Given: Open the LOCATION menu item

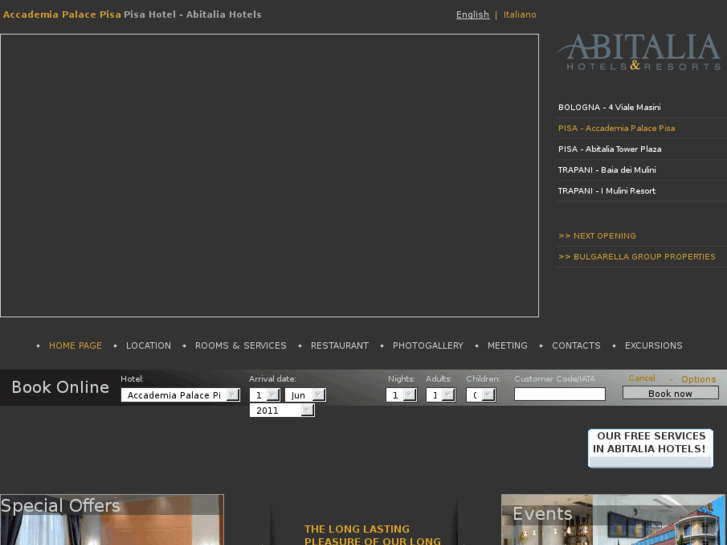Looking at the screenshot, I should click(x=148, y=346).
